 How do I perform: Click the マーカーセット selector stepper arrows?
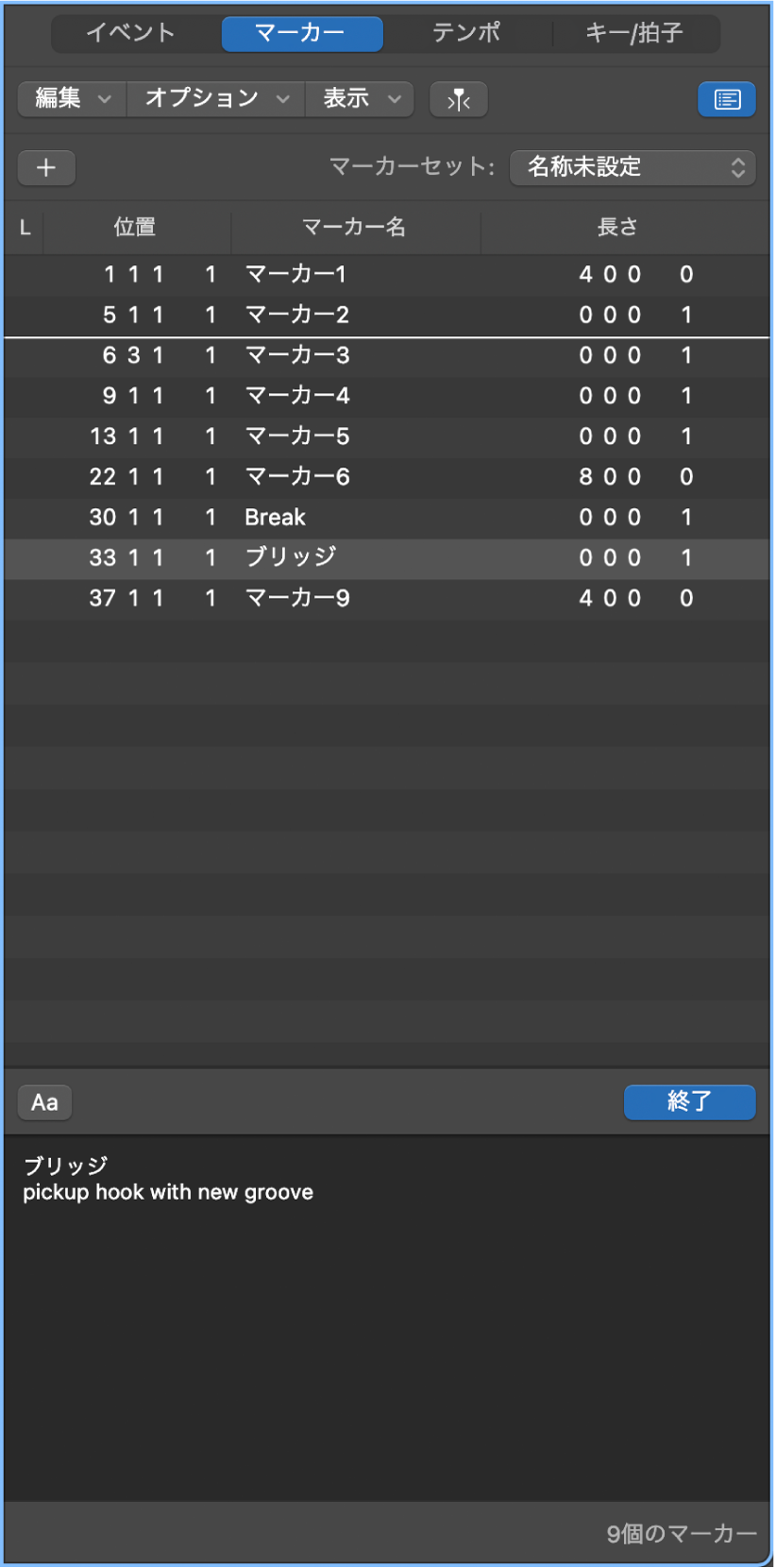pyautogui.click(x=740, y=167)
